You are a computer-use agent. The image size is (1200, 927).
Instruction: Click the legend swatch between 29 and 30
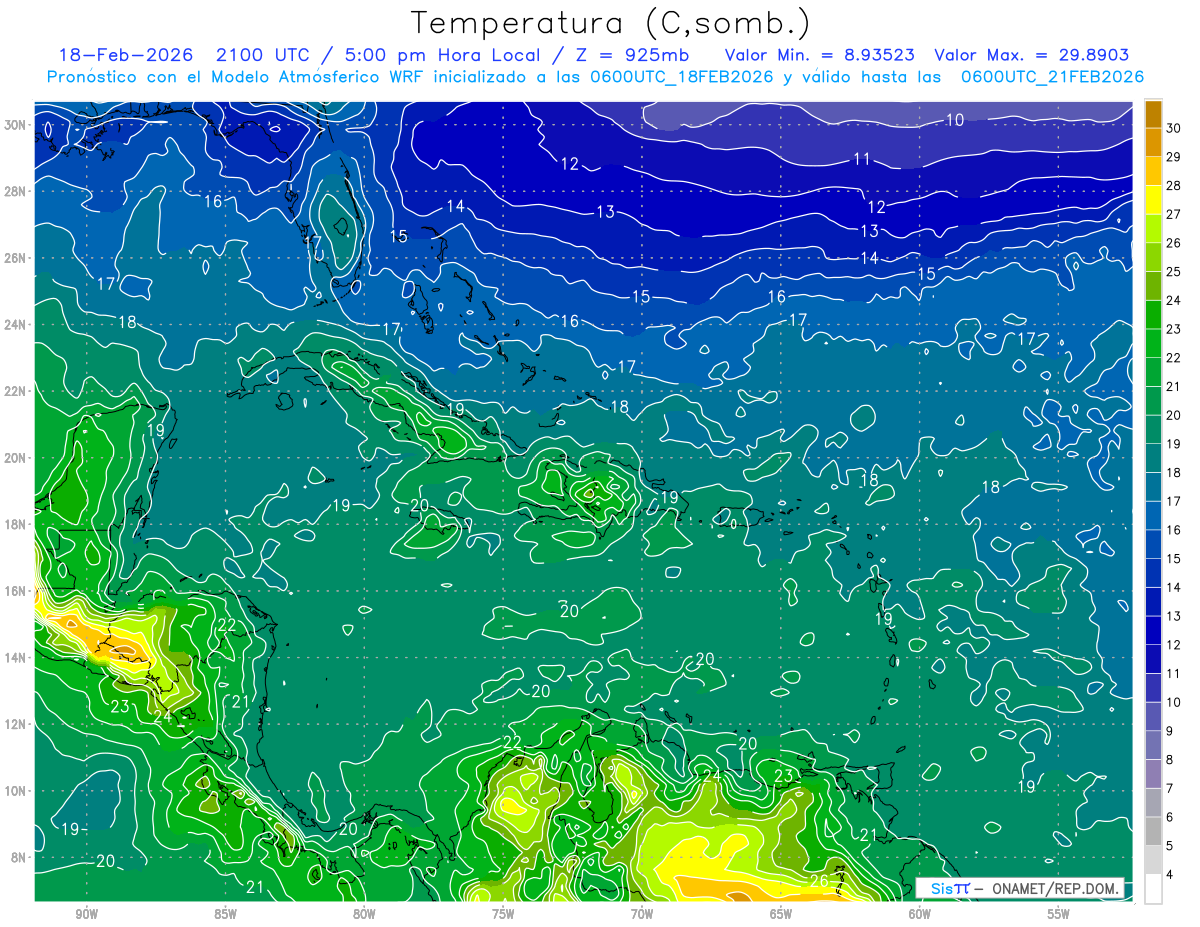click(1153, 143)
